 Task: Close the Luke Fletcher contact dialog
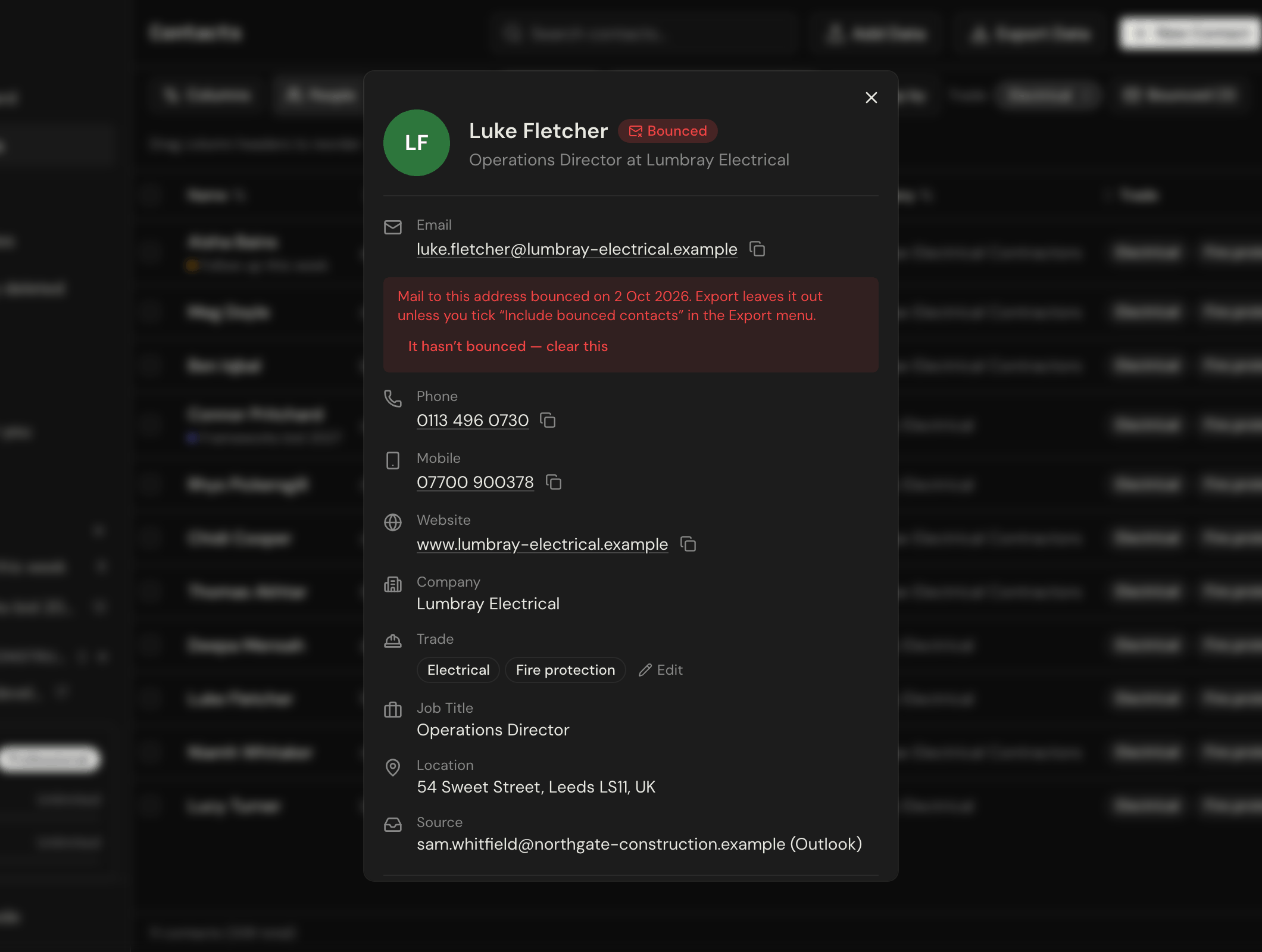(871, 98)
